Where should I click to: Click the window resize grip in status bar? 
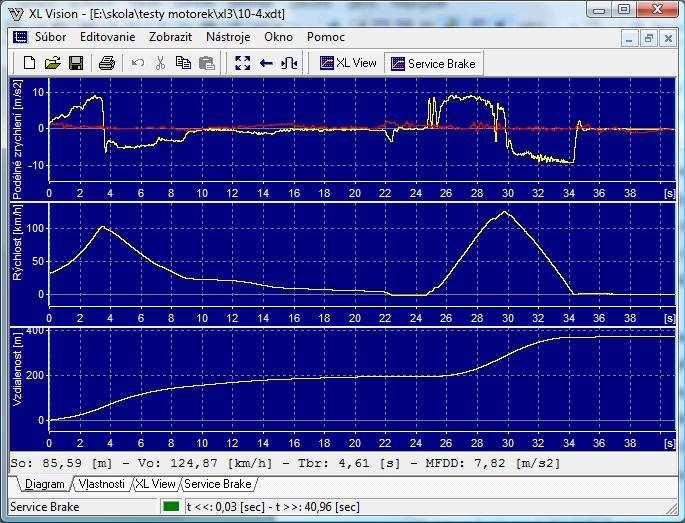point(671,508)
